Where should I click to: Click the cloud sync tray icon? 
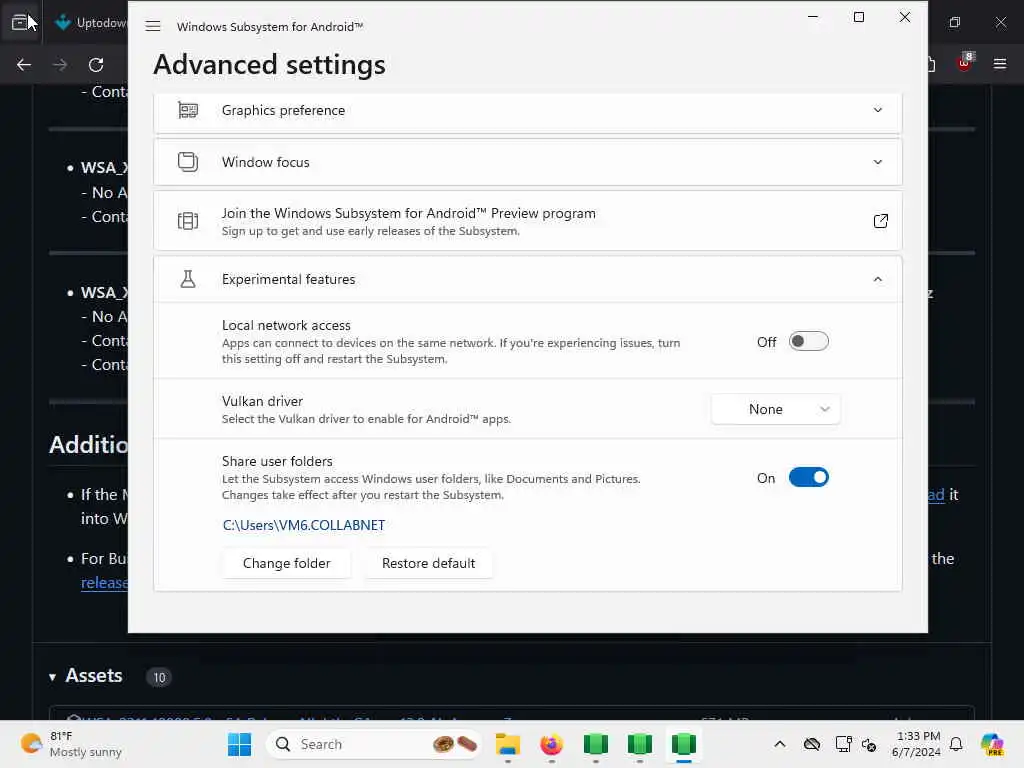[812, 744]
